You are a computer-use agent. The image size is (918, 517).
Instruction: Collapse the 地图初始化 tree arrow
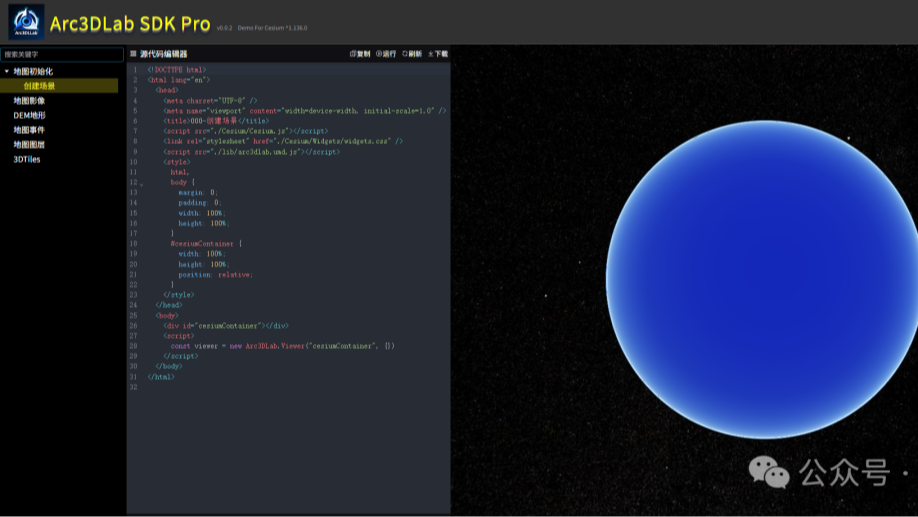tap(6, 71)
